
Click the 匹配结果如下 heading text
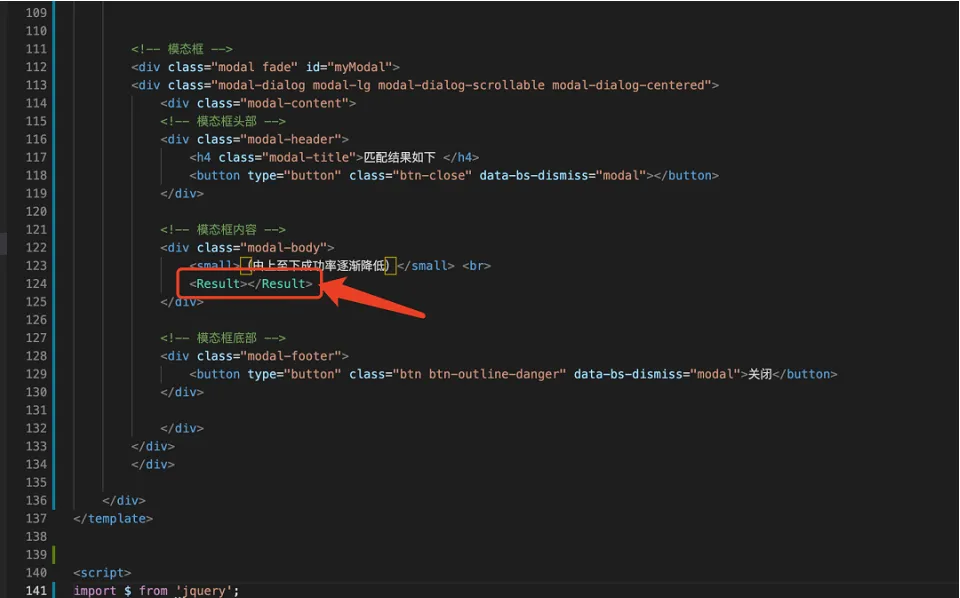click(x=400, y=157)
